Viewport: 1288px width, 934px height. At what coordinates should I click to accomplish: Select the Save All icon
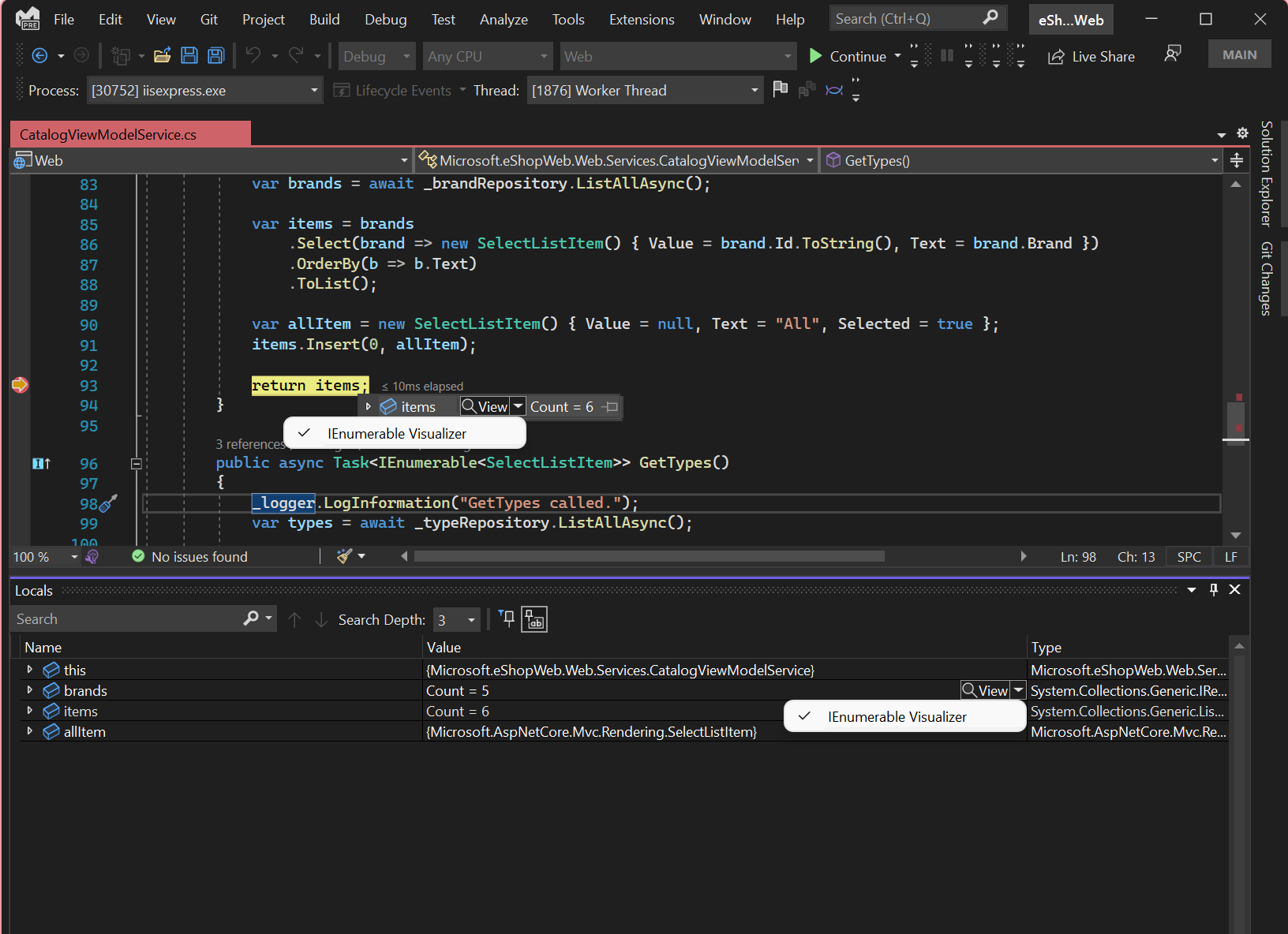[215, 55]
